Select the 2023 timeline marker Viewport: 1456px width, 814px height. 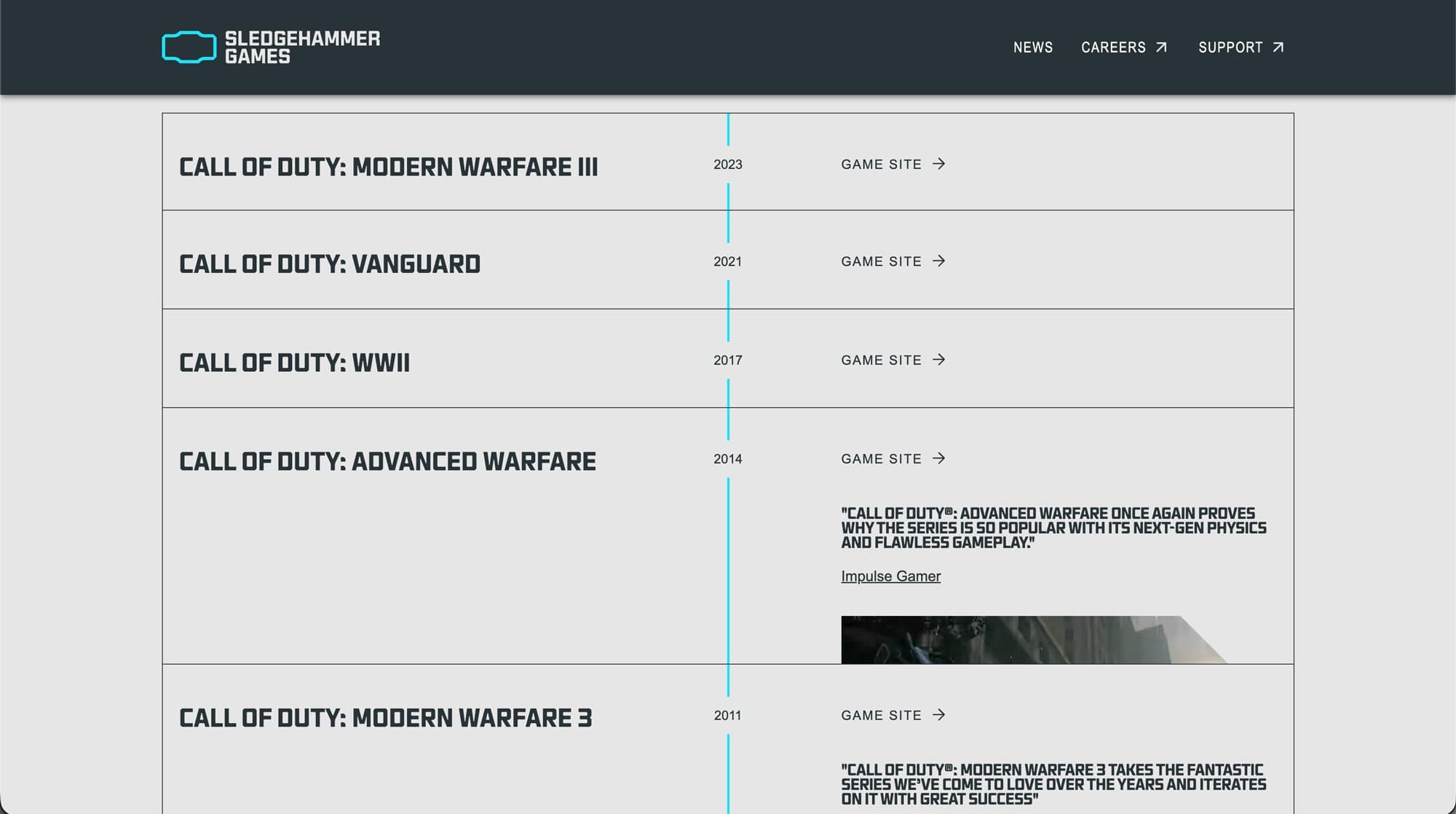click(727, 165)
